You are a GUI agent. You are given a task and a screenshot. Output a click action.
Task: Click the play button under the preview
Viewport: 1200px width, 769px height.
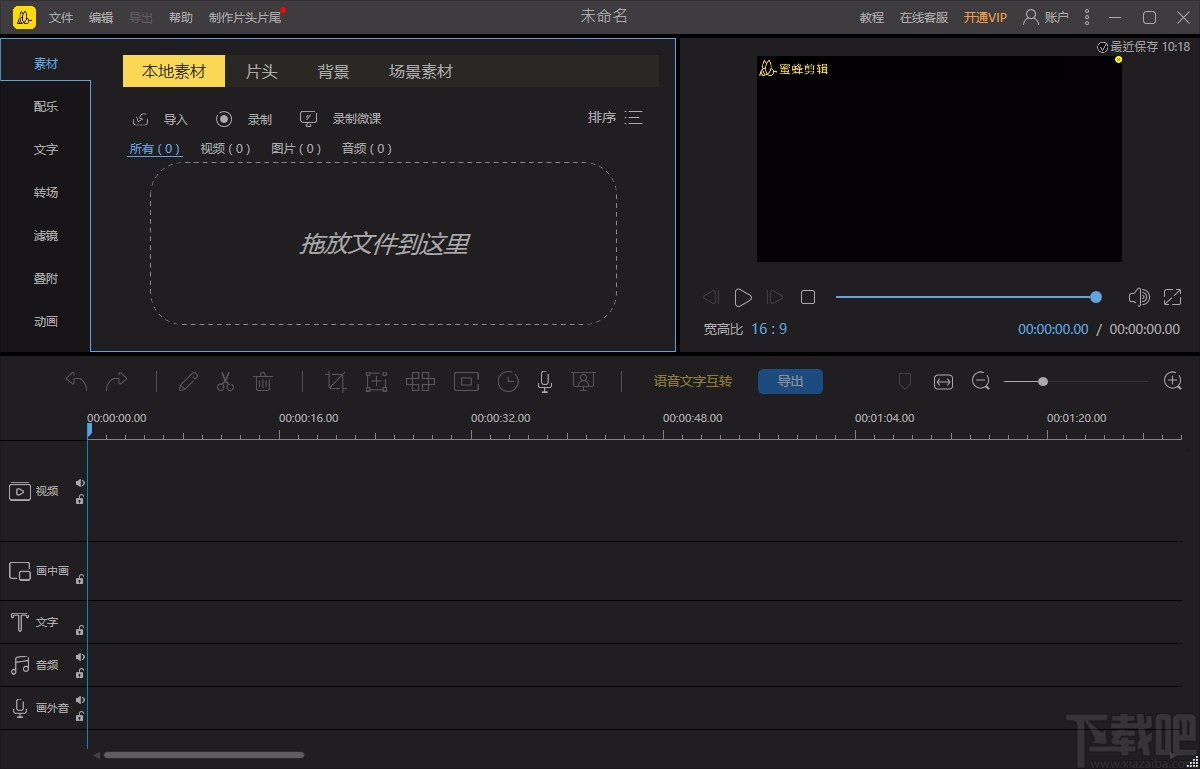pyautogui.click(x=743, y=296)
